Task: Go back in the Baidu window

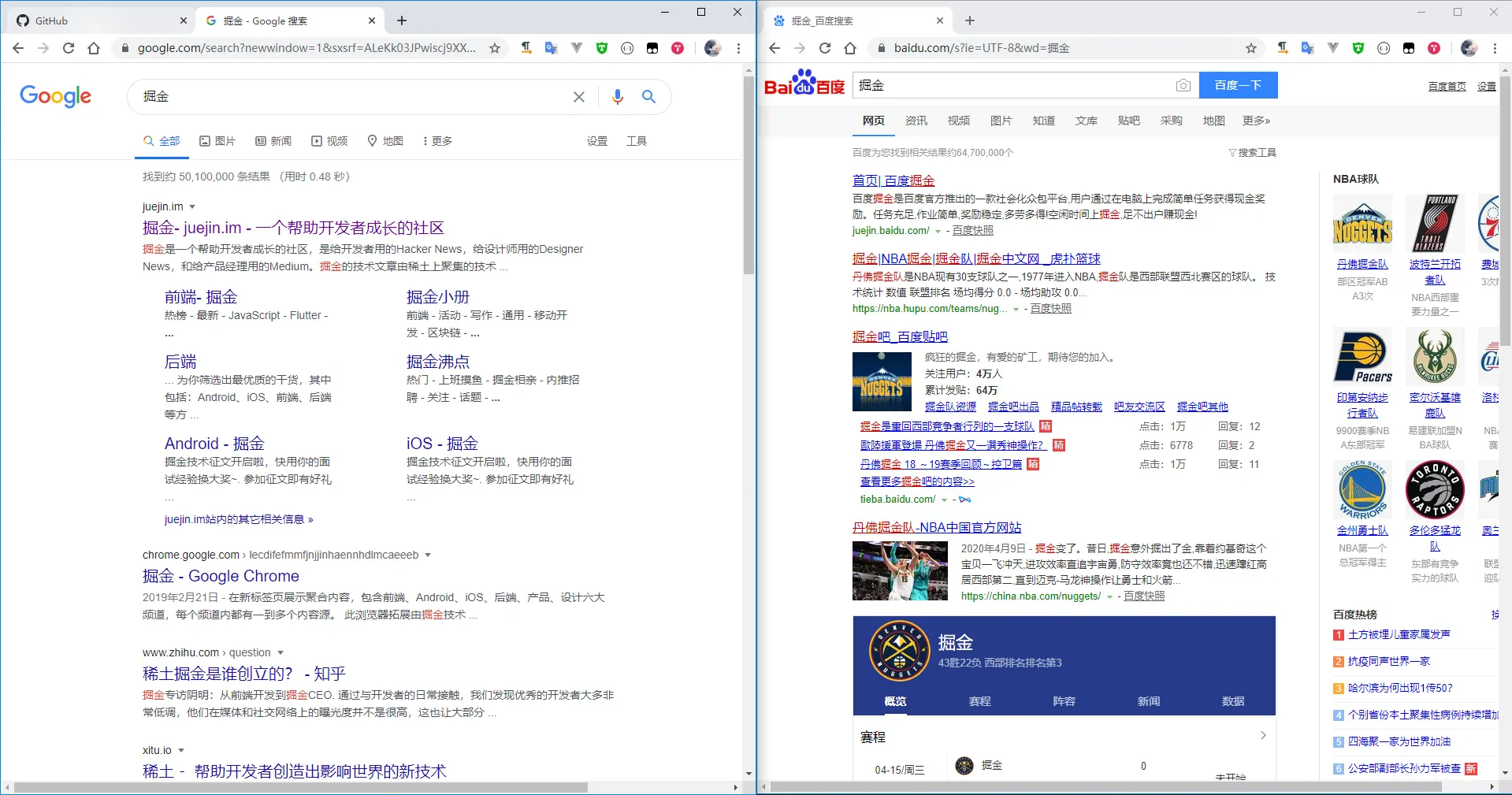Action: tap(775, 48)
